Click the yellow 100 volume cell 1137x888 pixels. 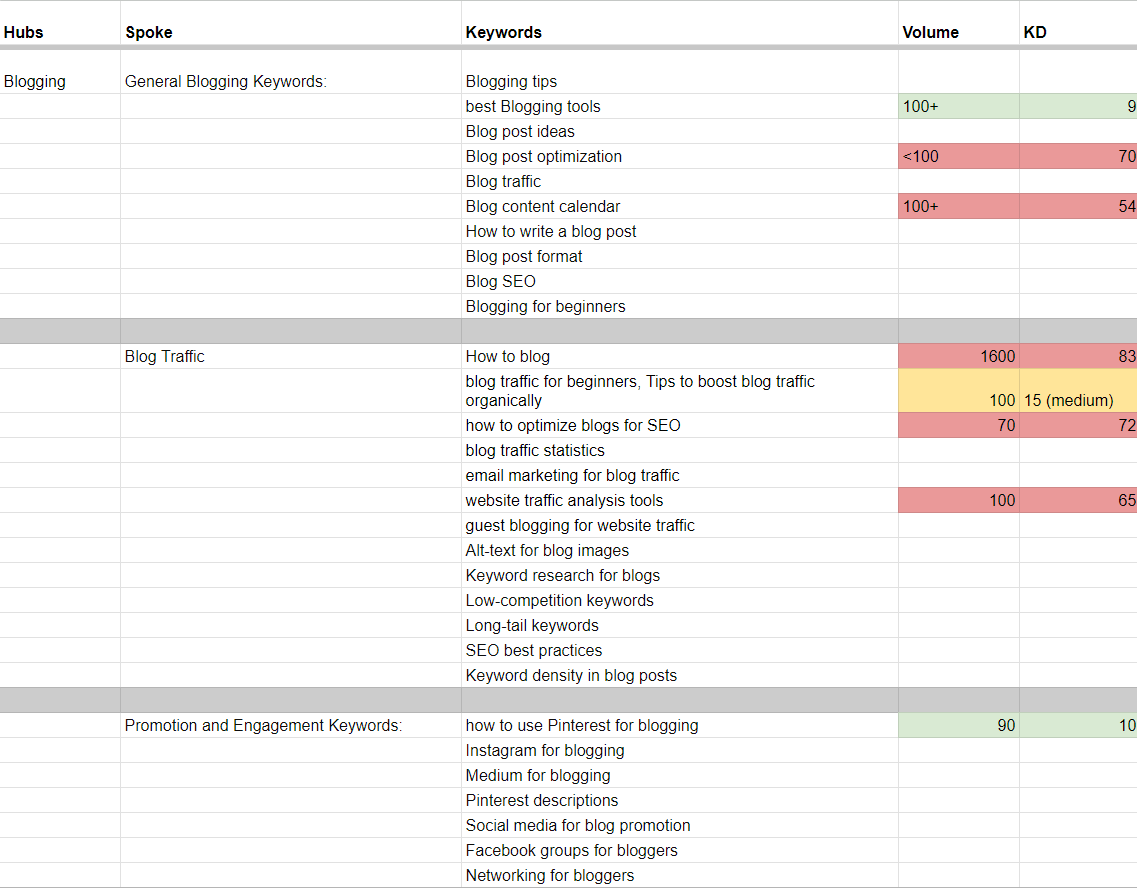point(959,391)
